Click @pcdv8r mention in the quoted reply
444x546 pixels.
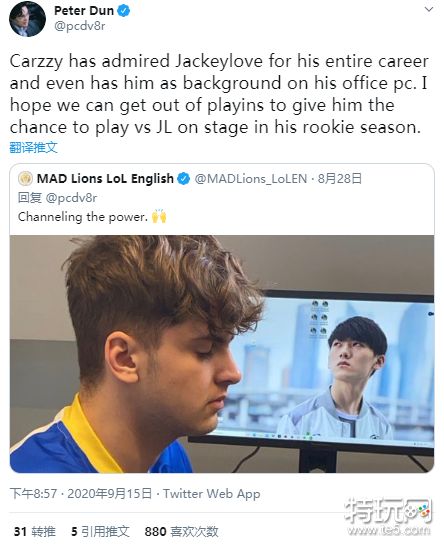pos(71,198)
